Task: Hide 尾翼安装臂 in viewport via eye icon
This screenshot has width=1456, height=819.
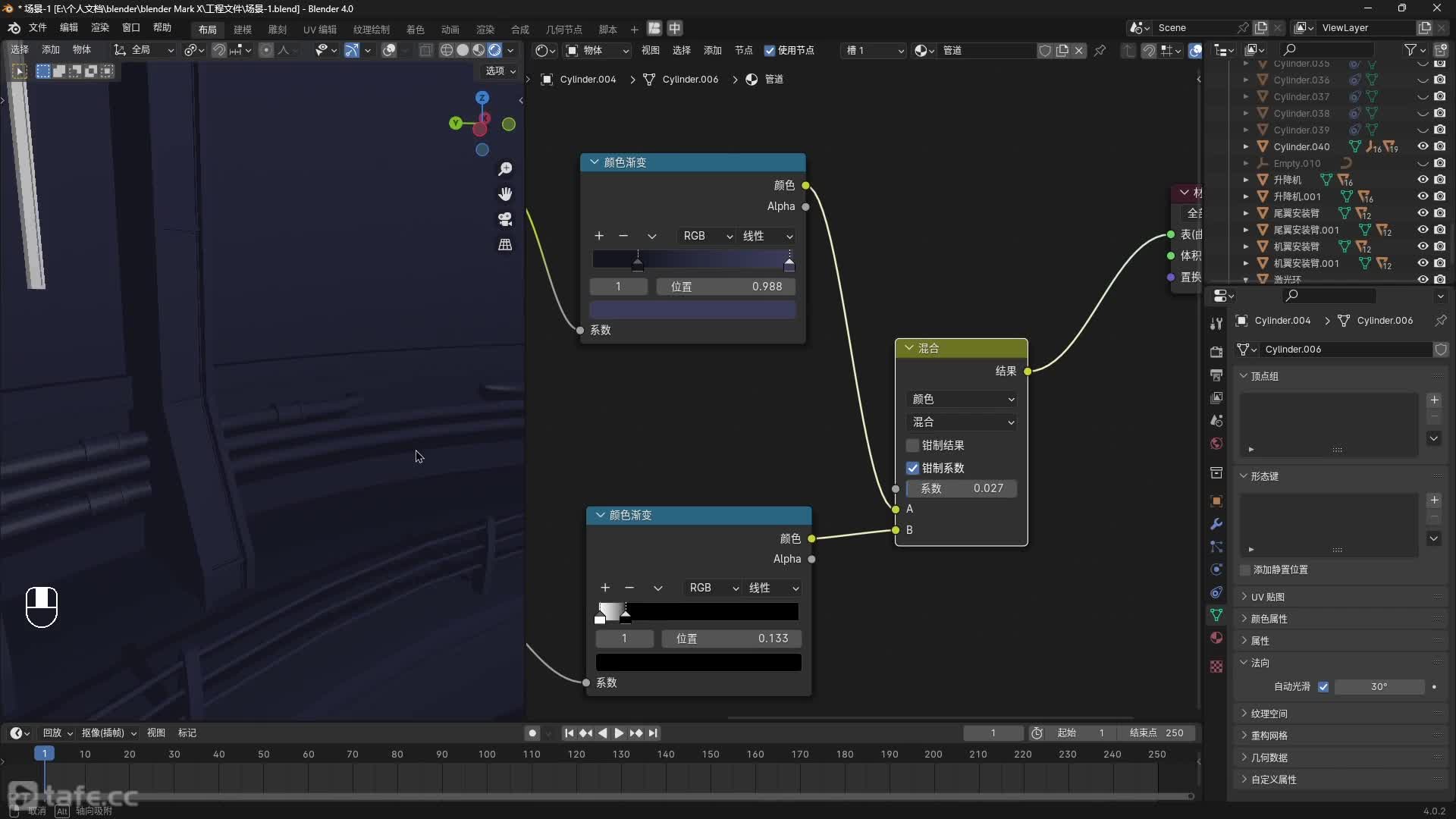Action: pyautogui.click(x=1423, y=213)
